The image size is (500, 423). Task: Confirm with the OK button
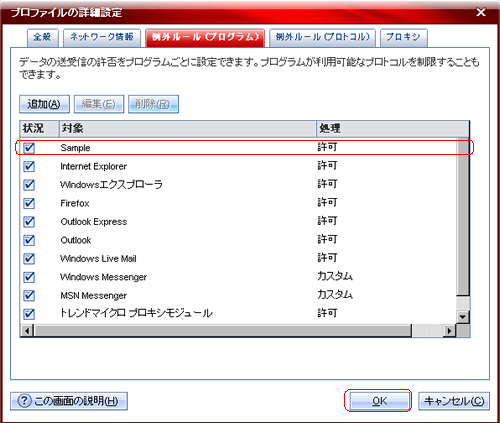click(379, 401)
